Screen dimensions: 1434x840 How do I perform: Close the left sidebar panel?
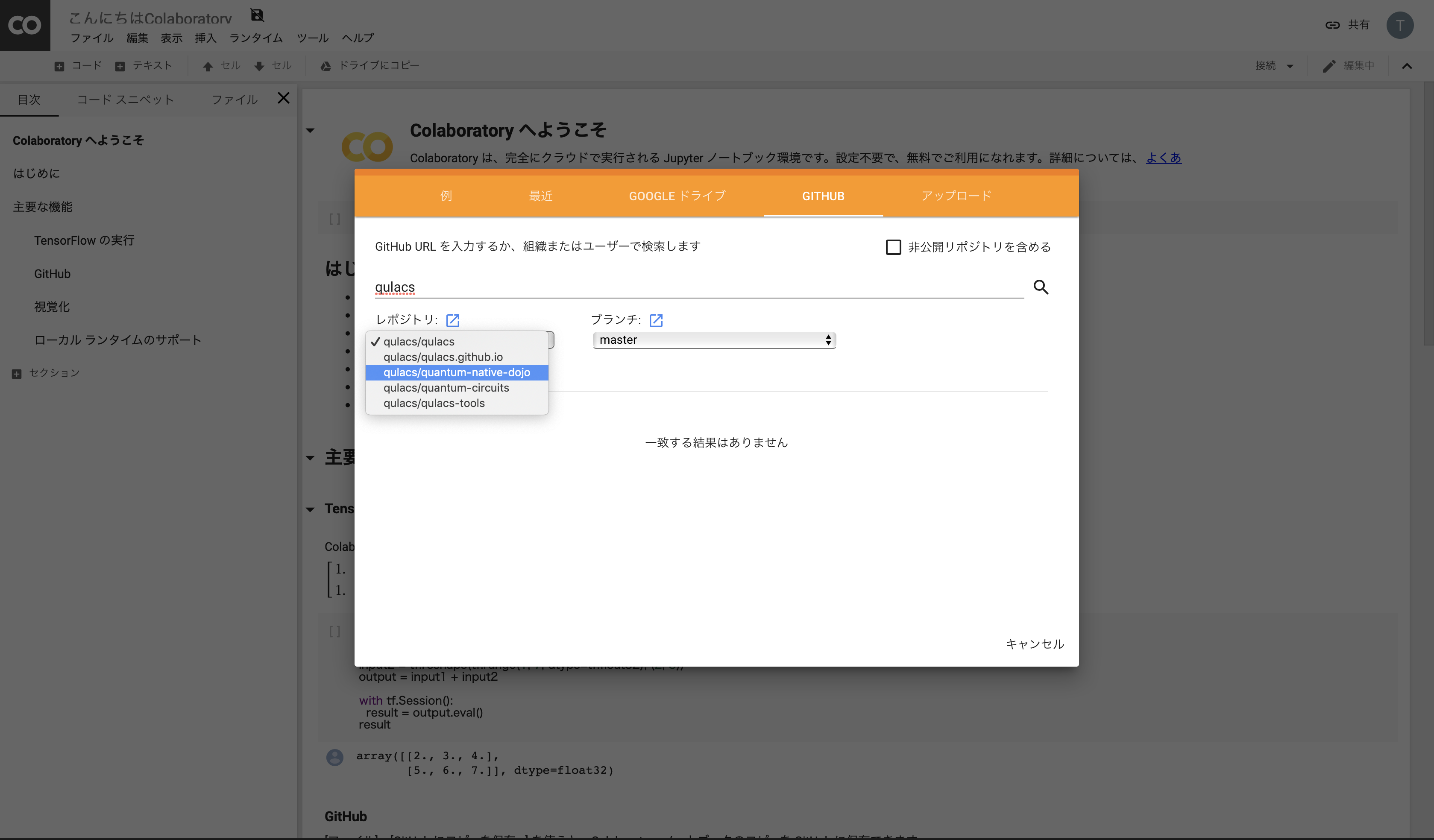tap(283, 98)
